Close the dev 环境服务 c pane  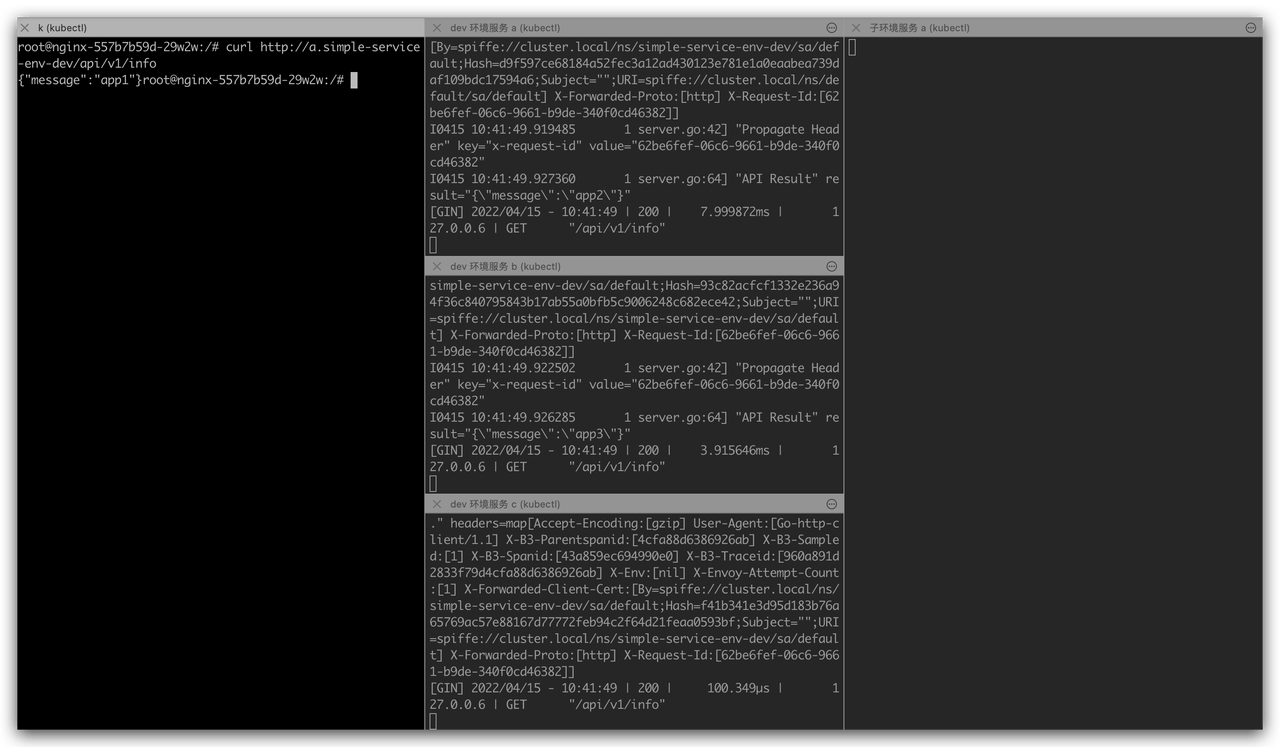click(437, 504)
